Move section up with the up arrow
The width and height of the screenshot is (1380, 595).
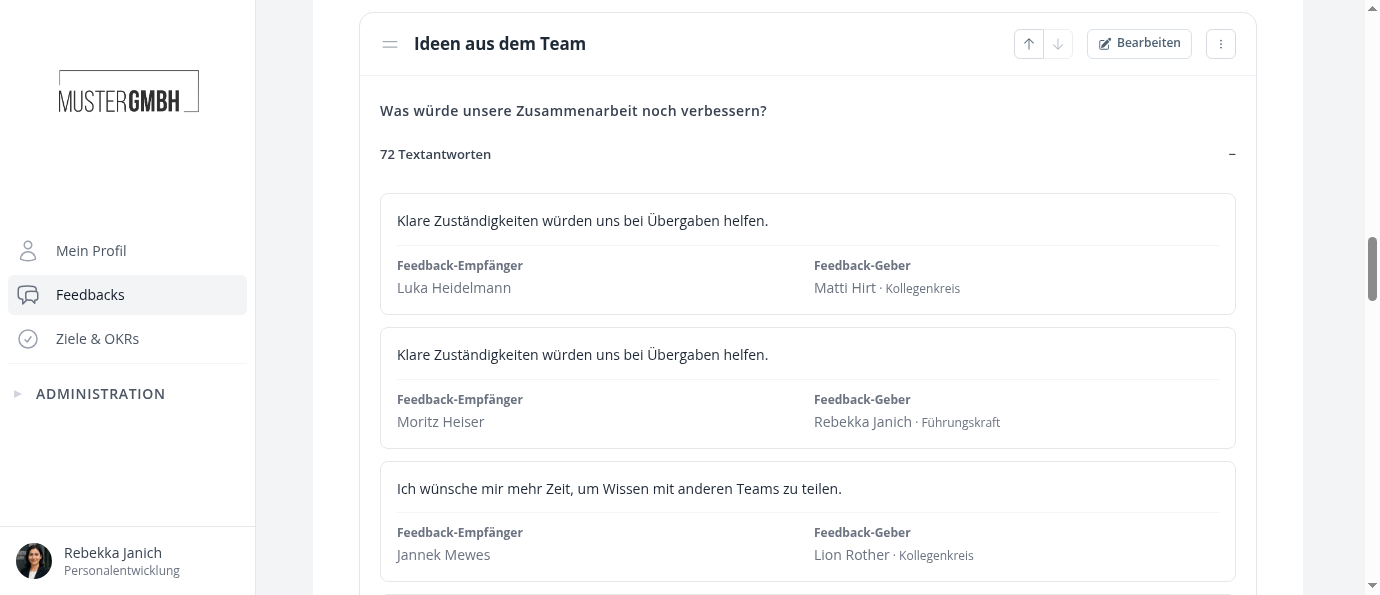pos(1028,44)
